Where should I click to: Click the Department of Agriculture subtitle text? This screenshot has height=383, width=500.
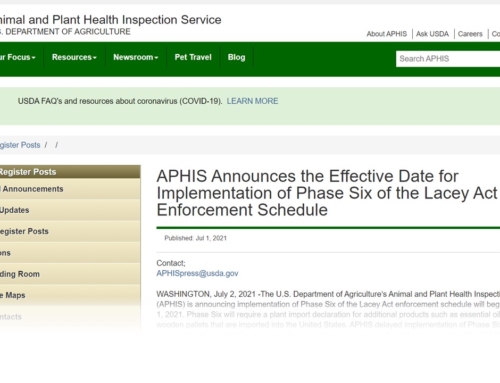[x=65, y=32]
